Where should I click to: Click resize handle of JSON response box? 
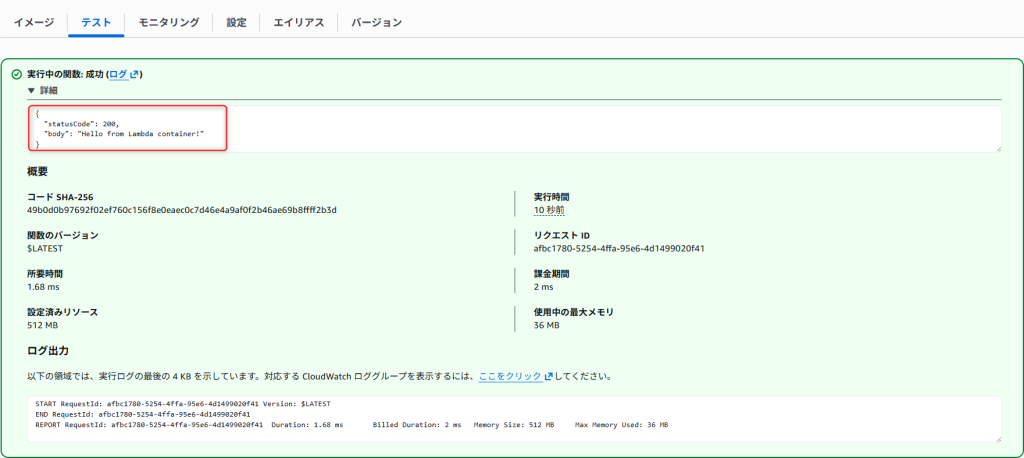click(x=997, y=148)
